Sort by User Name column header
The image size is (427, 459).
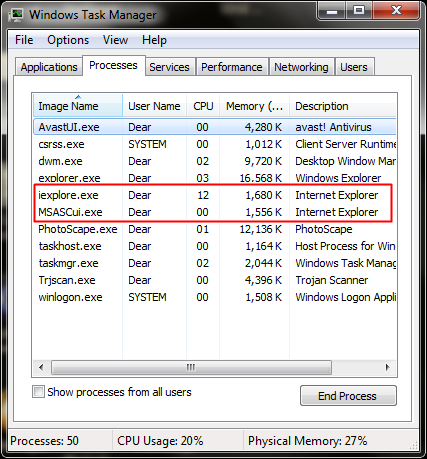click(x=154, y=106)
